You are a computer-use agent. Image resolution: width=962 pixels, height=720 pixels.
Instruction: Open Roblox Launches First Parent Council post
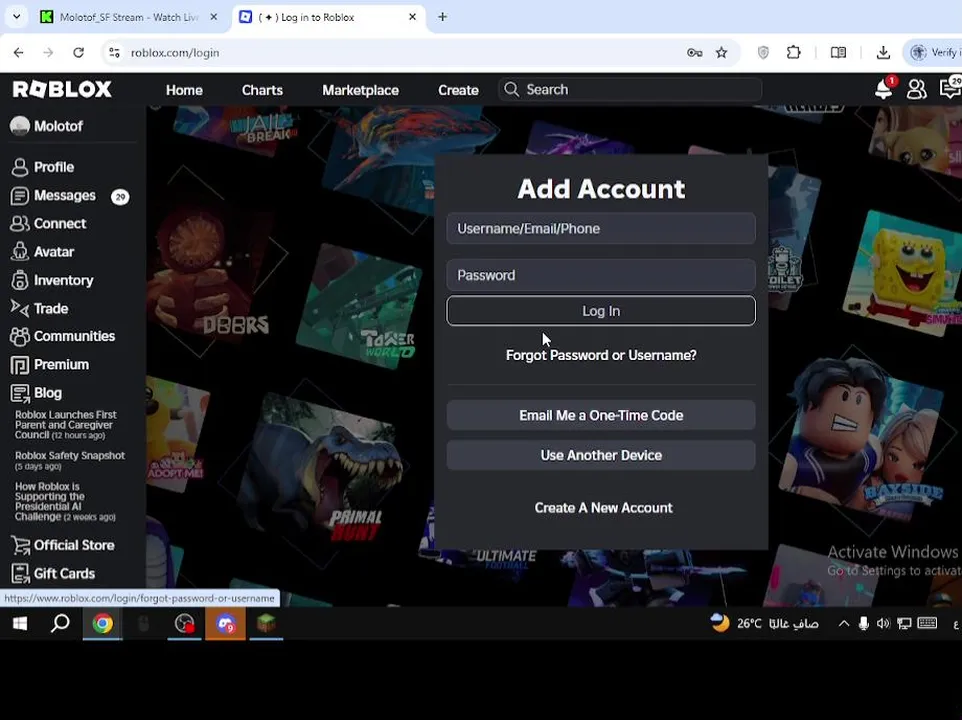click(x=66, y=425)
